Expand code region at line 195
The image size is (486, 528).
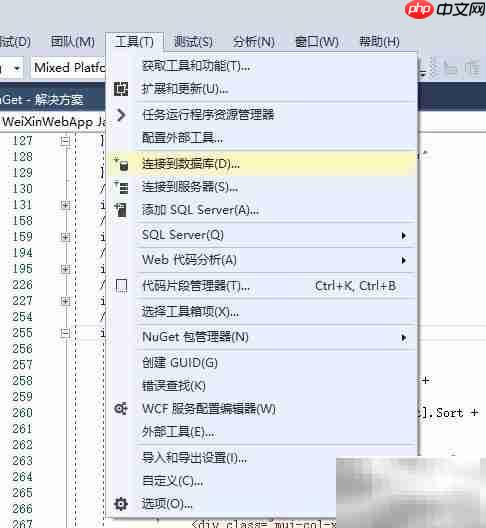pos(65,269)
